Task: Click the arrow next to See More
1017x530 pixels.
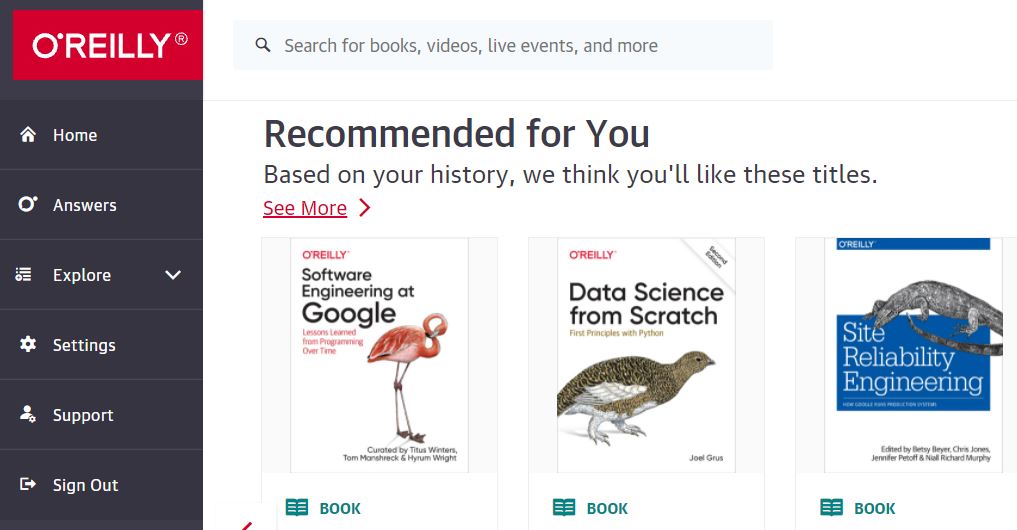Action: (x=365, y=208)
